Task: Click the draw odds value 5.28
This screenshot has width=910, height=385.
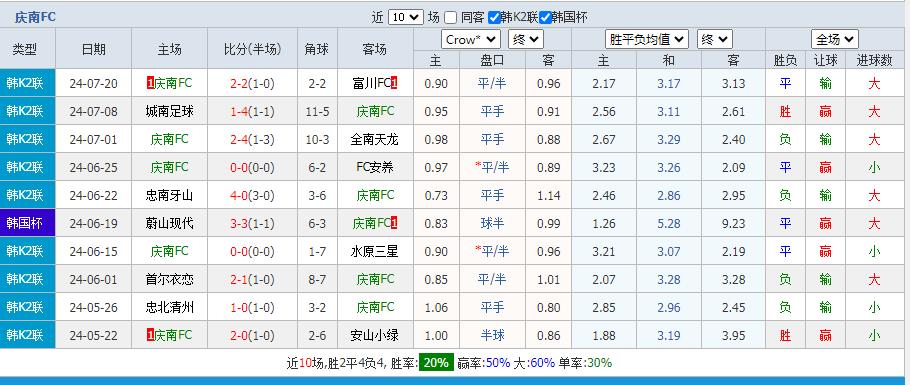Action: tap(669, 223)
